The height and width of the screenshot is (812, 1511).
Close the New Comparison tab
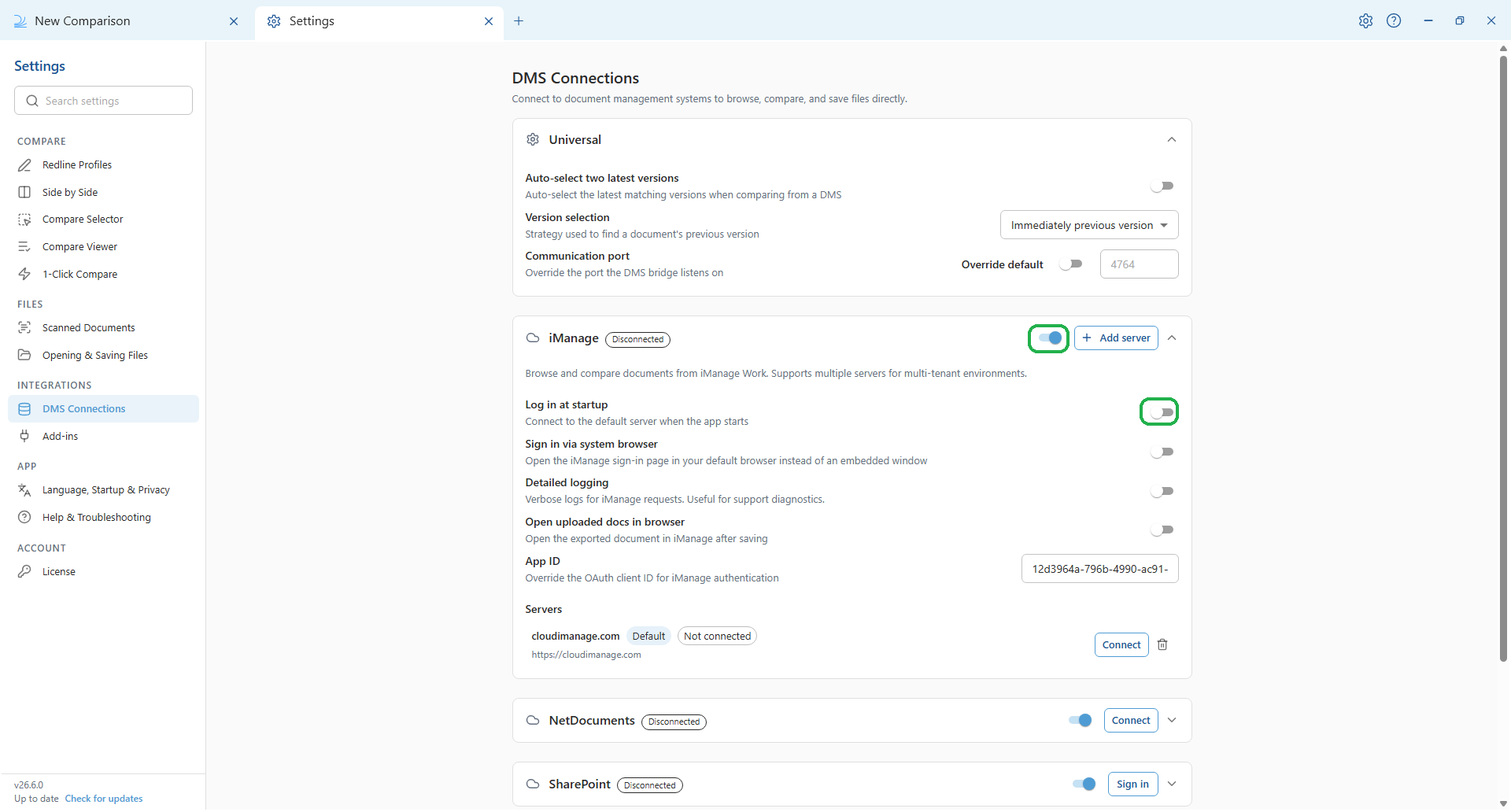point(234,21)
